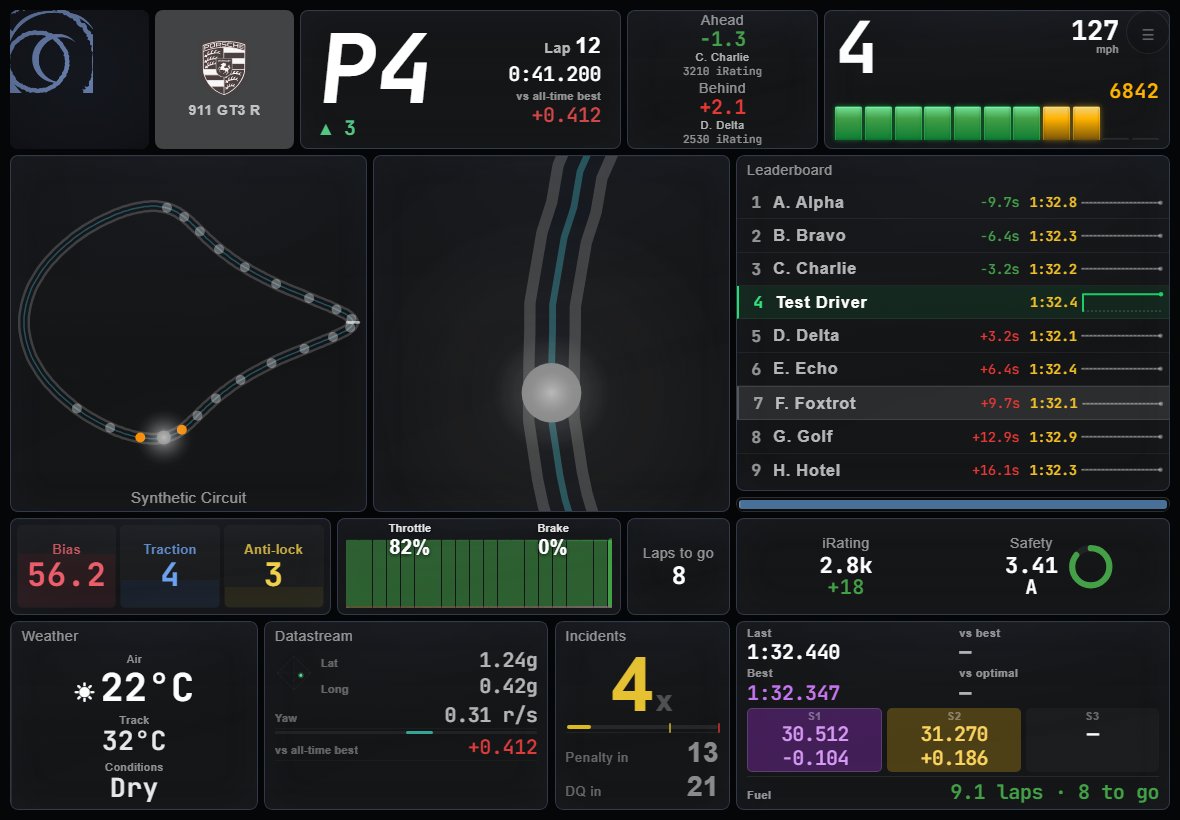Click the Best lap 1:32.347
Image resolution: width=1180 pixels, height=820 pixels.
click(x=793, y=692)
